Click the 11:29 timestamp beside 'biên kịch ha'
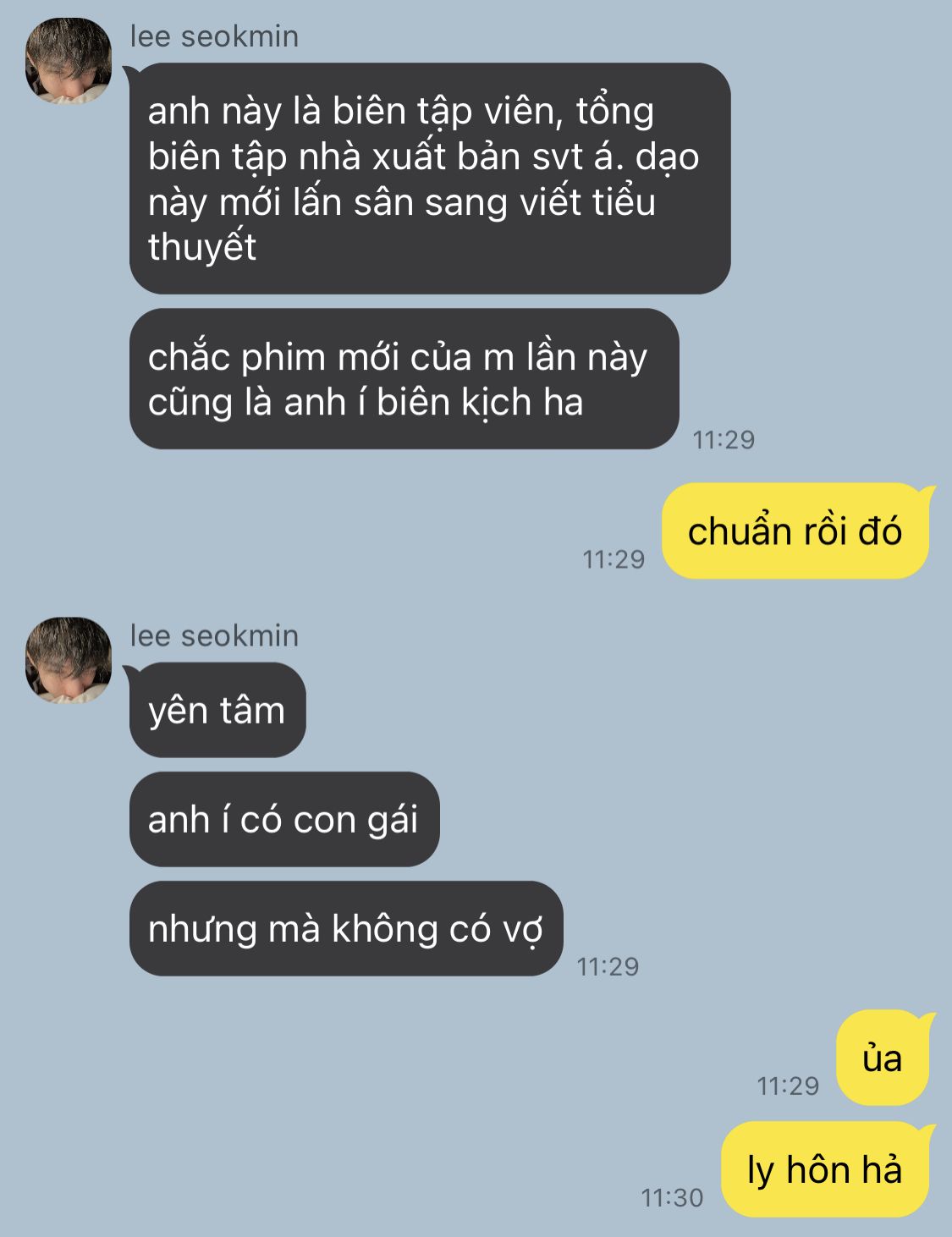The height and width of the screenshot is (1237, 952). pyautogui.click(x=724, y=439)
